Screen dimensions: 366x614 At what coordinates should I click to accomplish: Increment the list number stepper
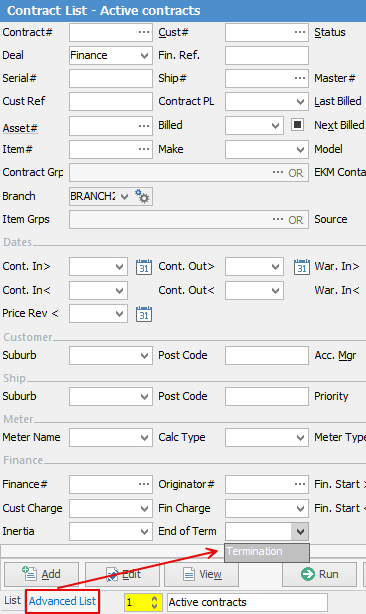tap(155, 598)
